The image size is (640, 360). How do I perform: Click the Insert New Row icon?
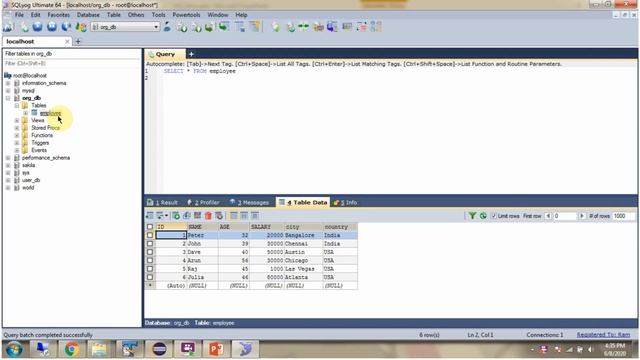click(x=176, y=216)
